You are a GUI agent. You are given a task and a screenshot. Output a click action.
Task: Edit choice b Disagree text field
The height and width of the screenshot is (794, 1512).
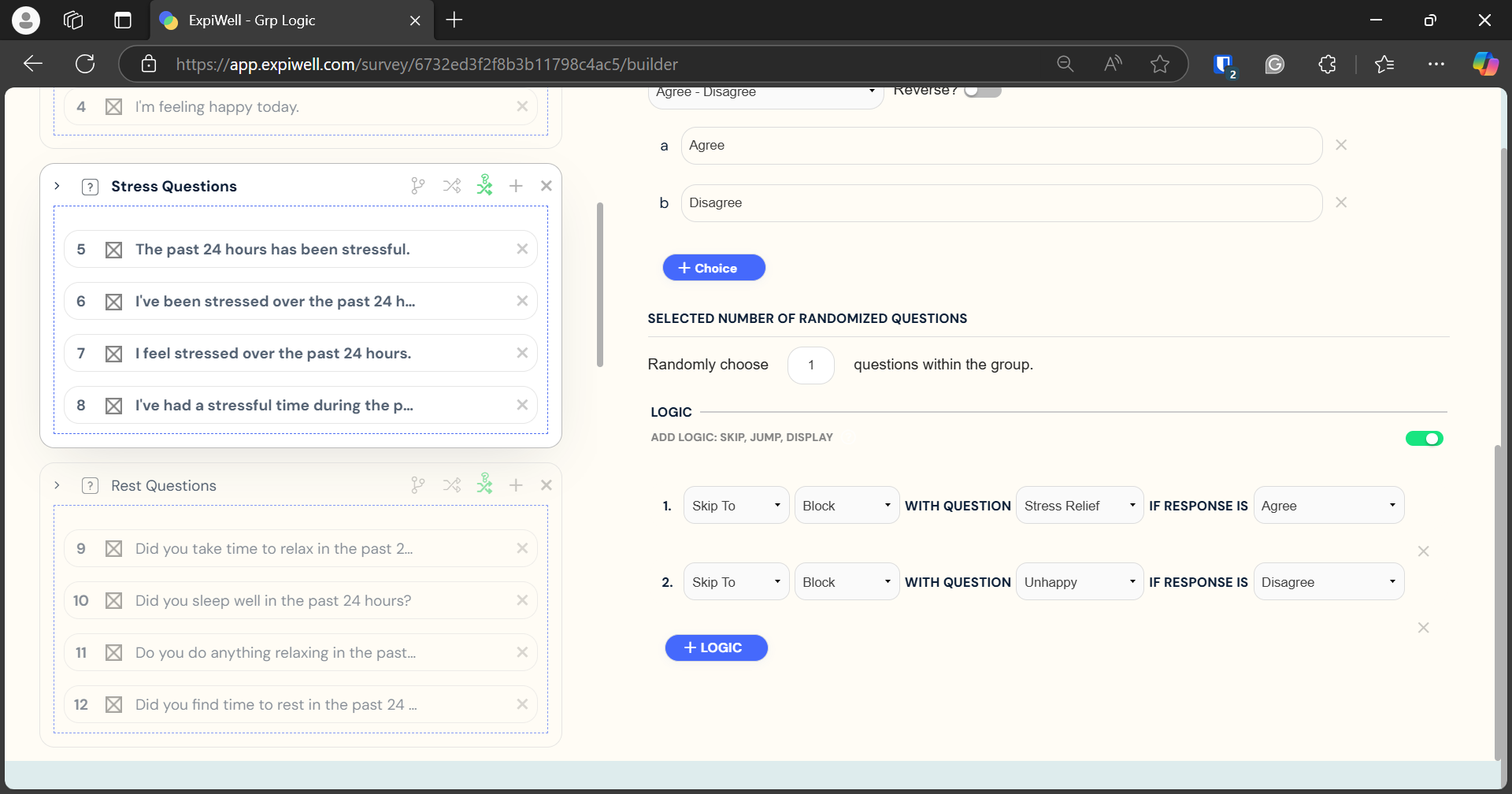pyautogui.click(x=1001, y=203)
